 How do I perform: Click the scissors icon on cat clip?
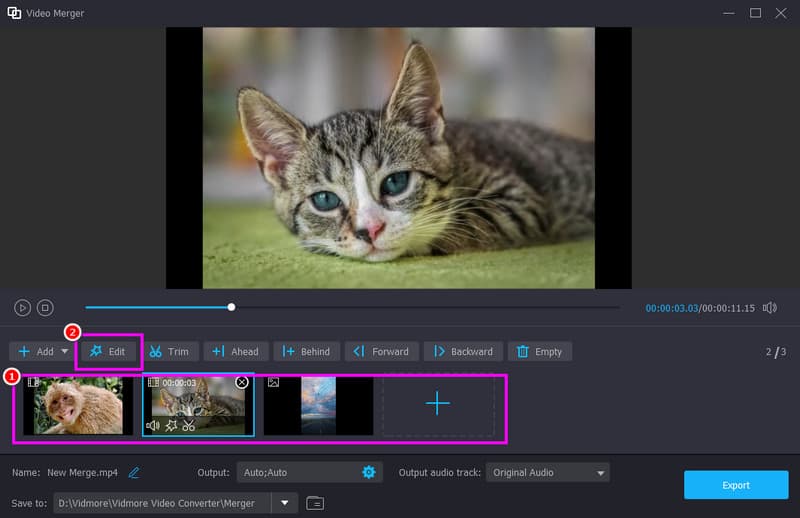189,425
